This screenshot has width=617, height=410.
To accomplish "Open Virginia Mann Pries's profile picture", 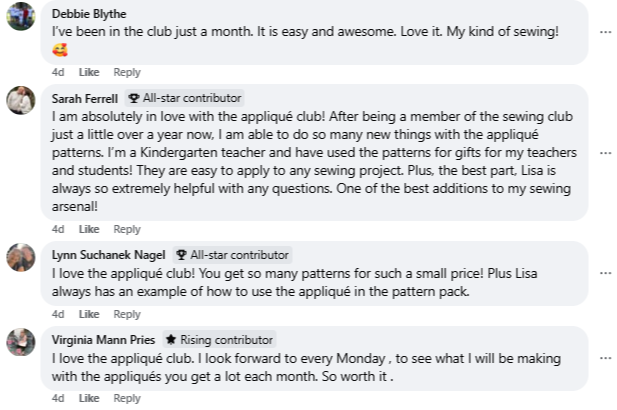I will (x=20, y=342).
